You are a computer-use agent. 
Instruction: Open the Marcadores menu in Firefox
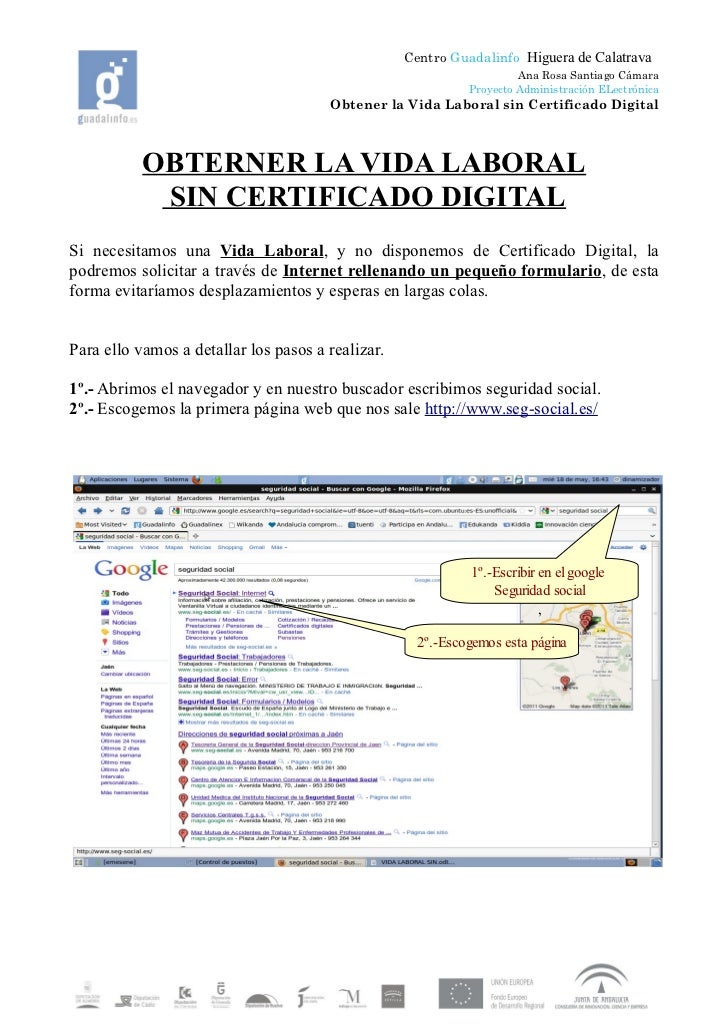click(195, 498)
